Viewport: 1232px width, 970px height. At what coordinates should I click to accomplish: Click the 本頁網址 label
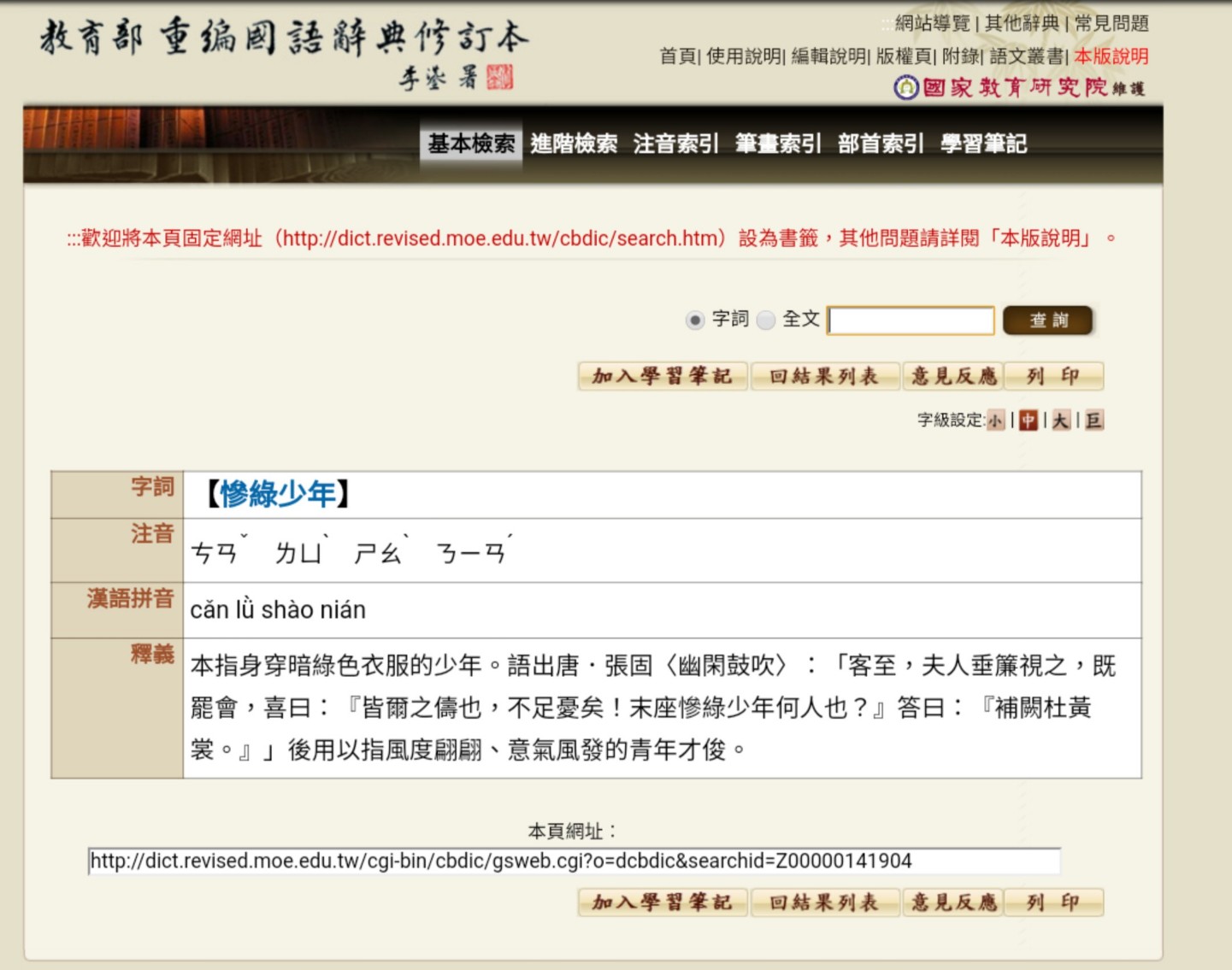click(x=573, y=831)
